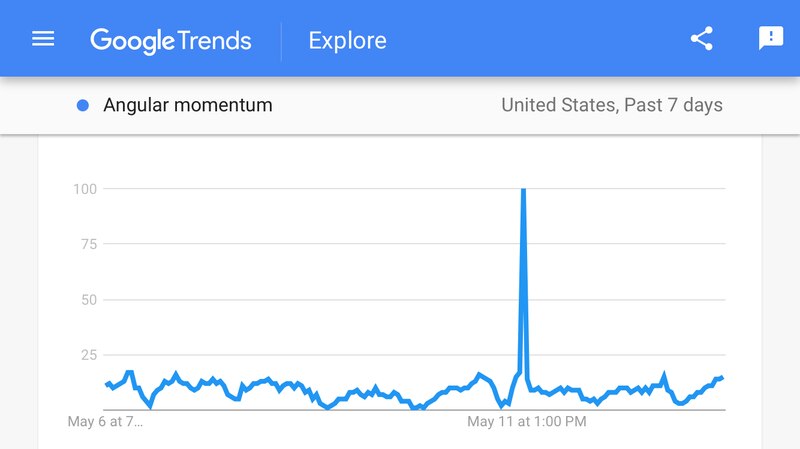The height and width of the screenshot is (449, 800).
Task: Click the spike peak on the chart
Action: [523, 190]
